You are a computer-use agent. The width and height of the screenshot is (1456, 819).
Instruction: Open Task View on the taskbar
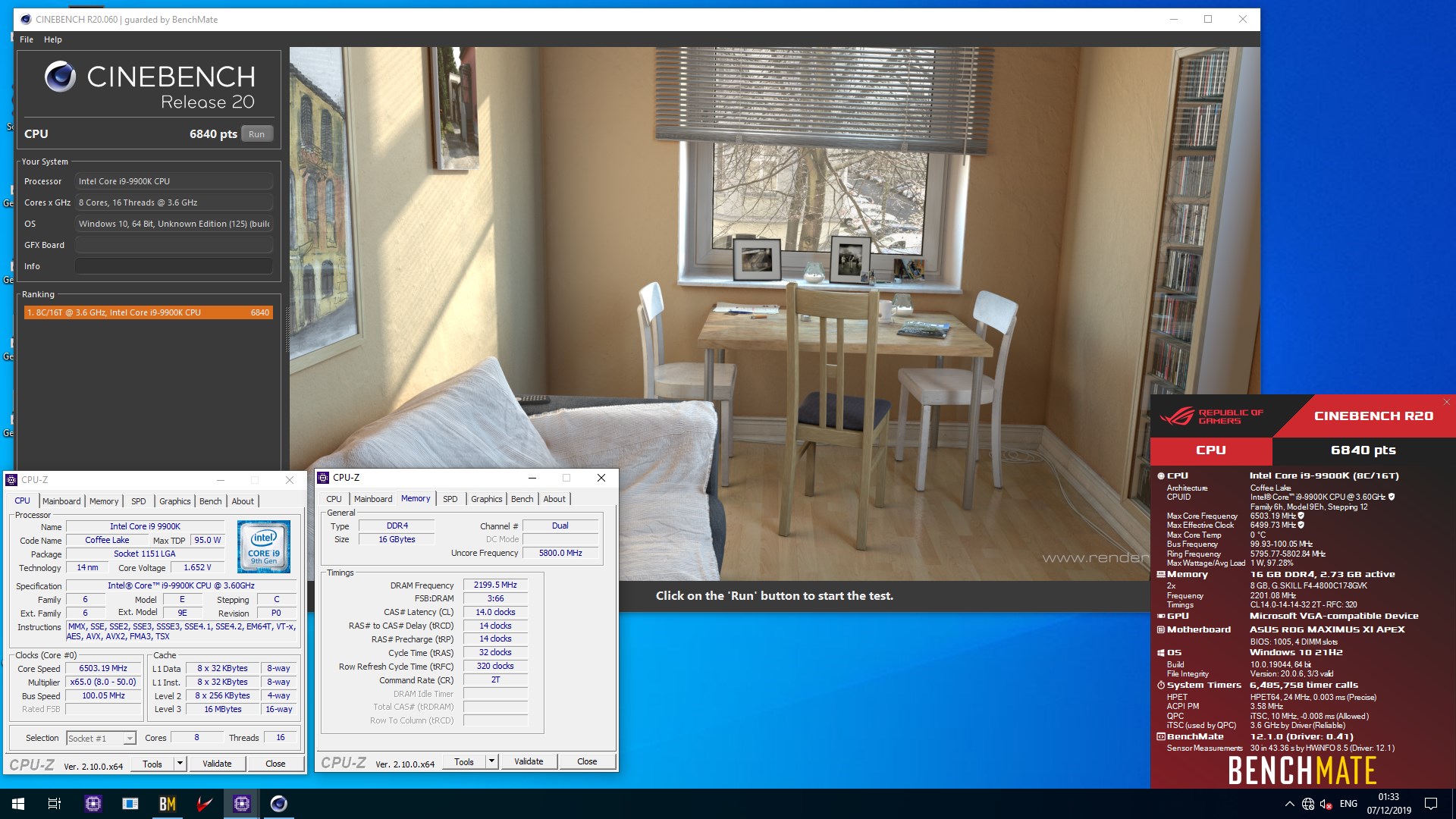click(x=55, y=804)
